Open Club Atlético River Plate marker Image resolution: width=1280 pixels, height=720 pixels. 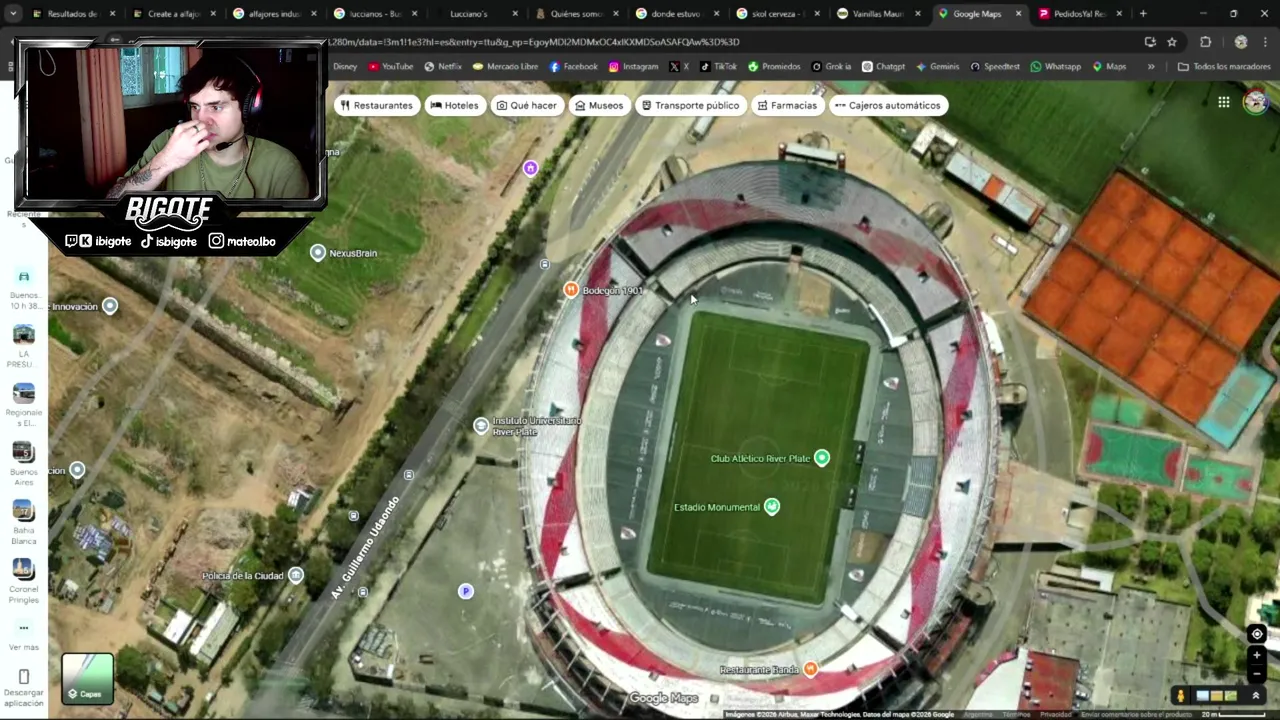pos(821,458)
